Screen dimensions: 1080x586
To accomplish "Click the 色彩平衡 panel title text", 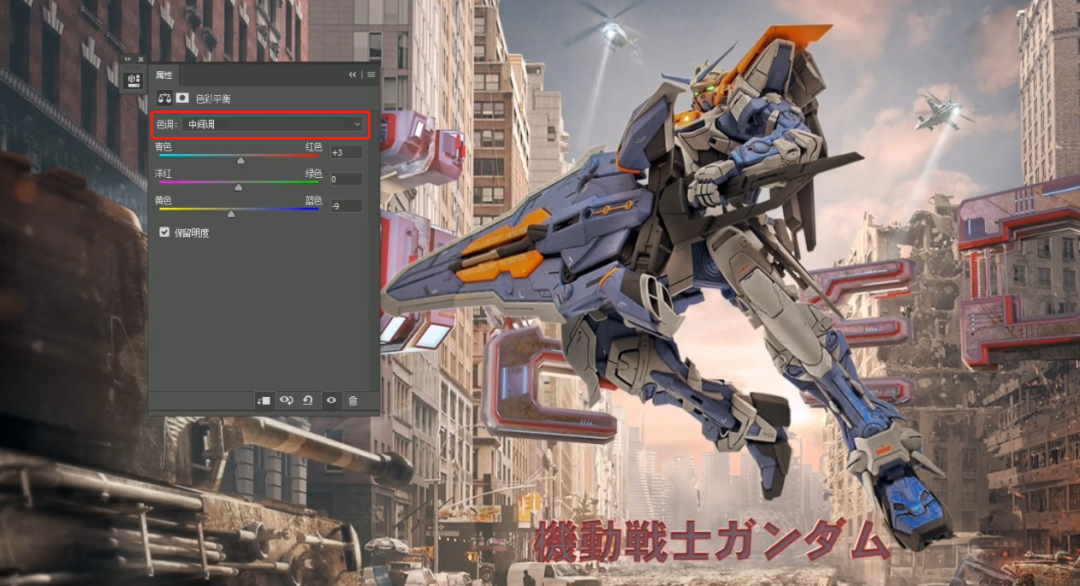I will [x=213, y=99].
